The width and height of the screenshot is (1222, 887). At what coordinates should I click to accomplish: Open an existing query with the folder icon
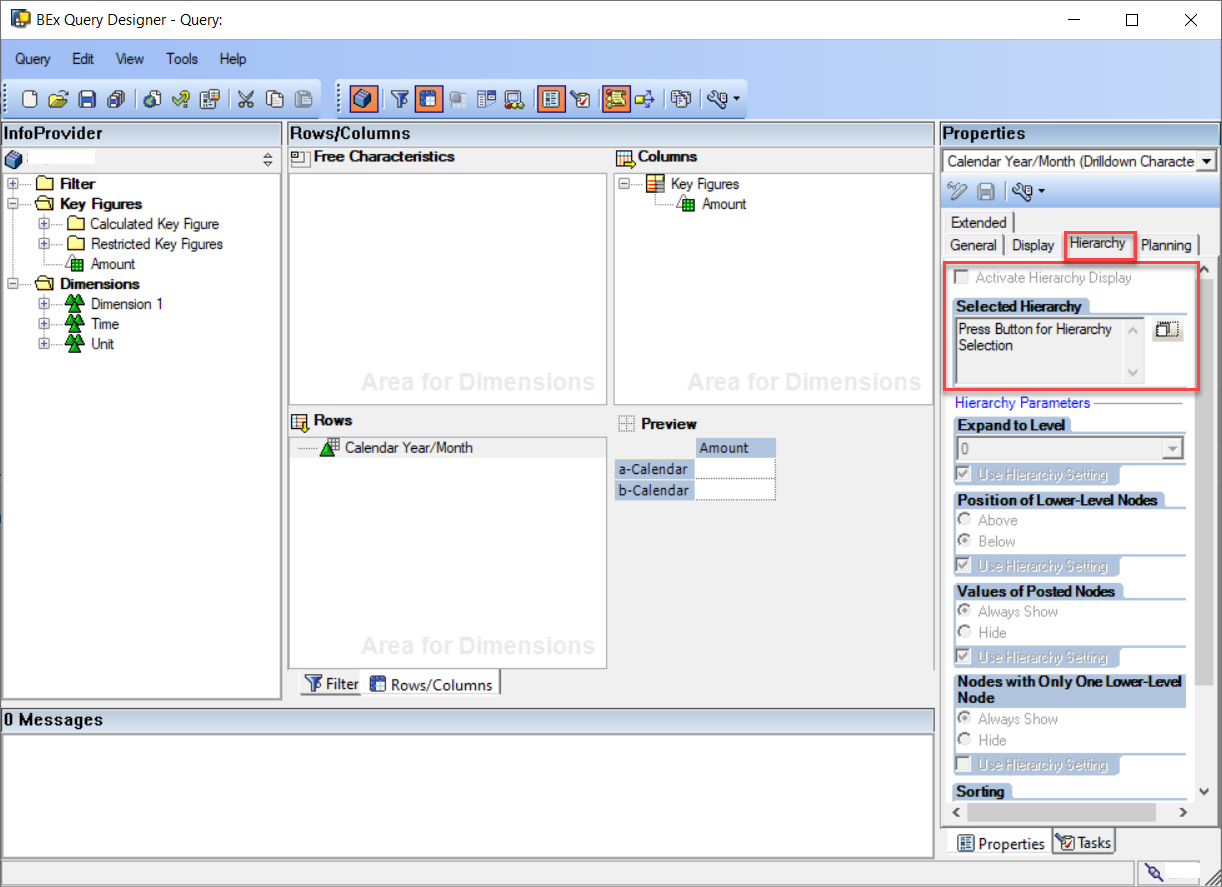click(58, 99)
